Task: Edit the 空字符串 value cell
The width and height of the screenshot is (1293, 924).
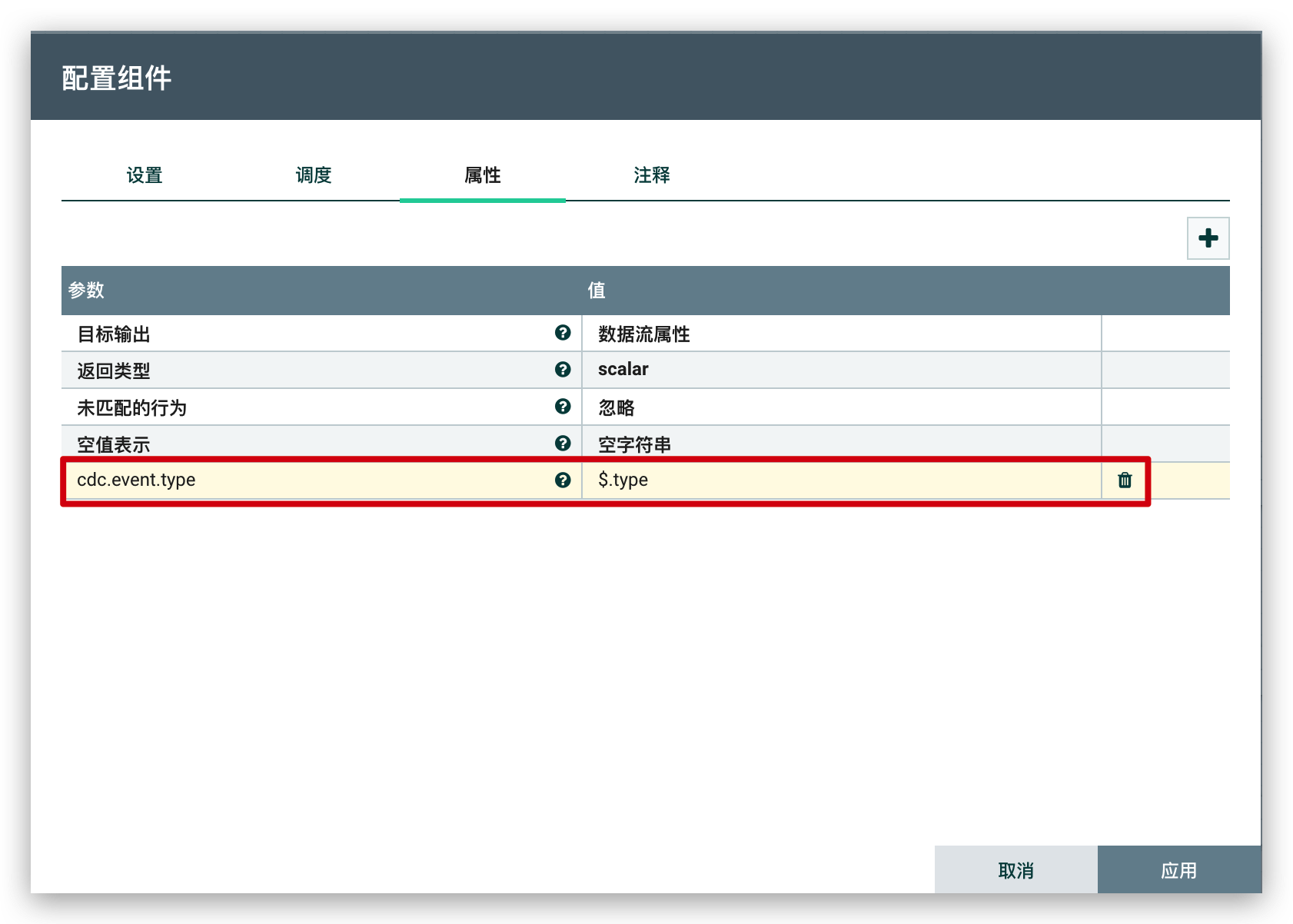Action: click(x=841, y=444)
